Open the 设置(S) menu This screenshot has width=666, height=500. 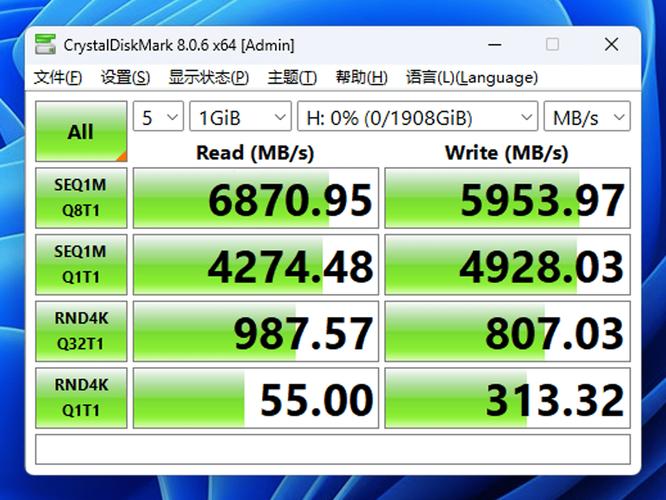point(125,77)
